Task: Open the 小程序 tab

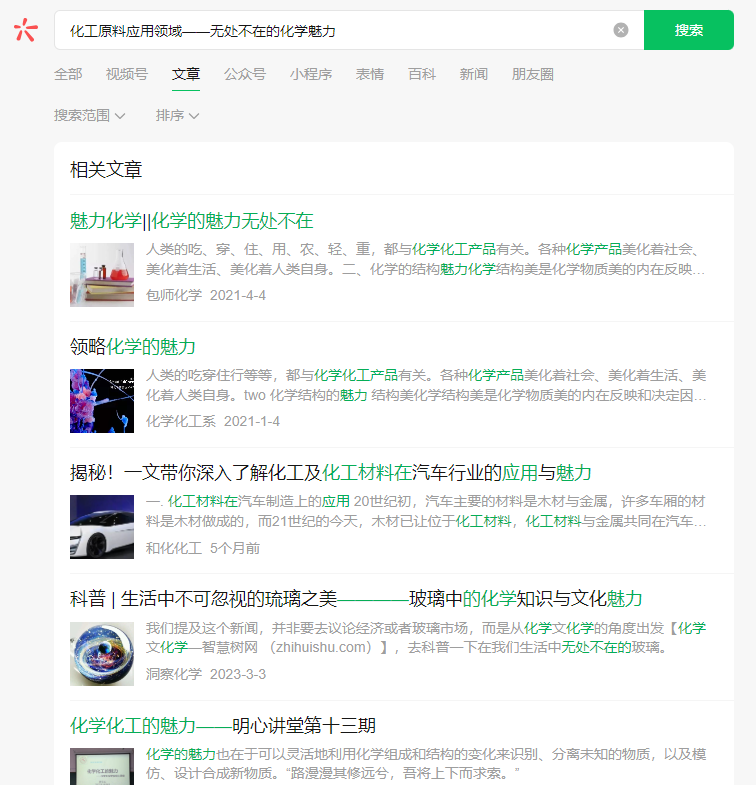Action: 311,74
